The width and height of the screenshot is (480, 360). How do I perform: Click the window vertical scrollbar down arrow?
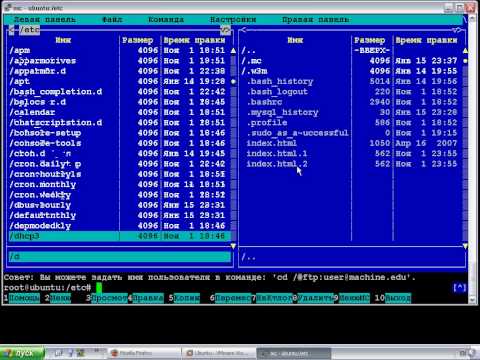tap(472, 300)
